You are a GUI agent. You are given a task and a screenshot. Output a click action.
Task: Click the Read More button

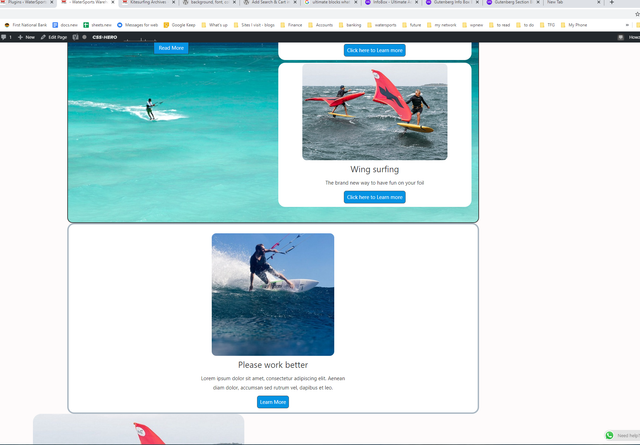pos(171,48)
